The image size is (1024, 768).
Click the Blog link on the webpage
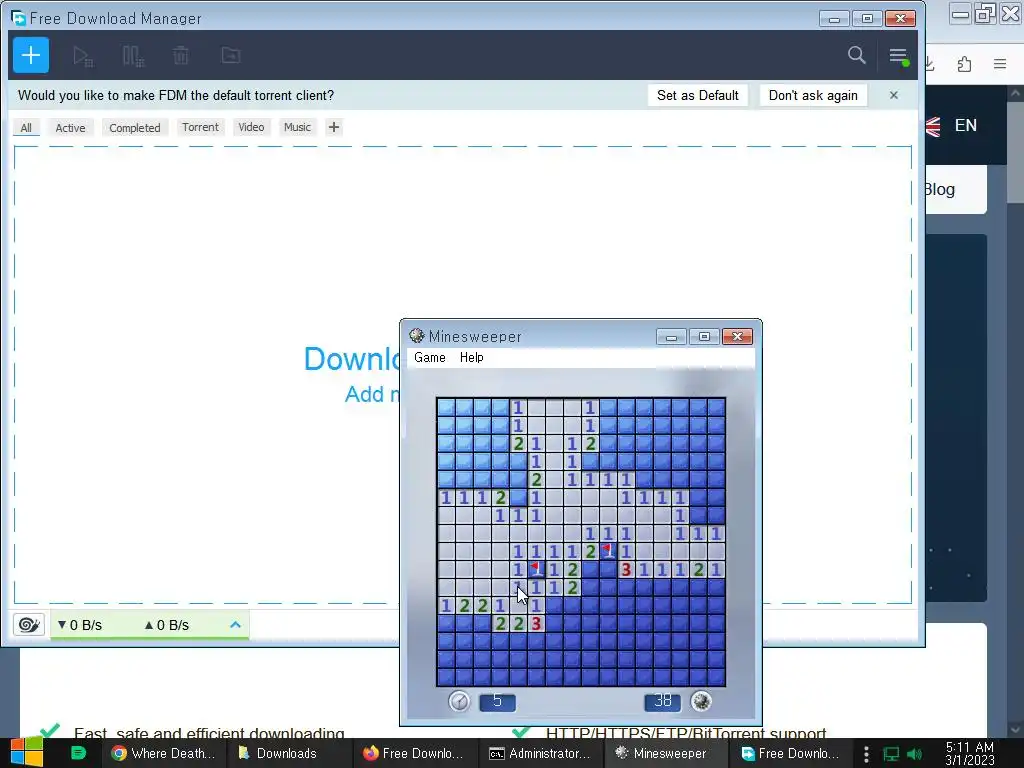[x=939, y=189]
